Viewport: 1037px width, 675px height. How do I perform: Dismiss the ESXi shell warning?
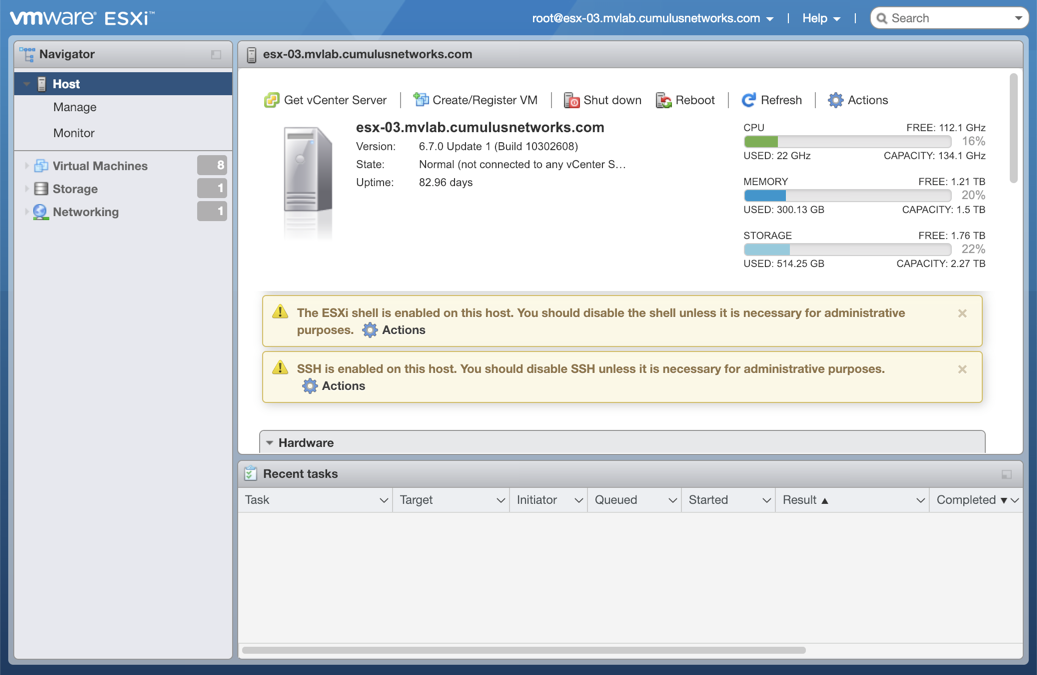pos(962,314)
